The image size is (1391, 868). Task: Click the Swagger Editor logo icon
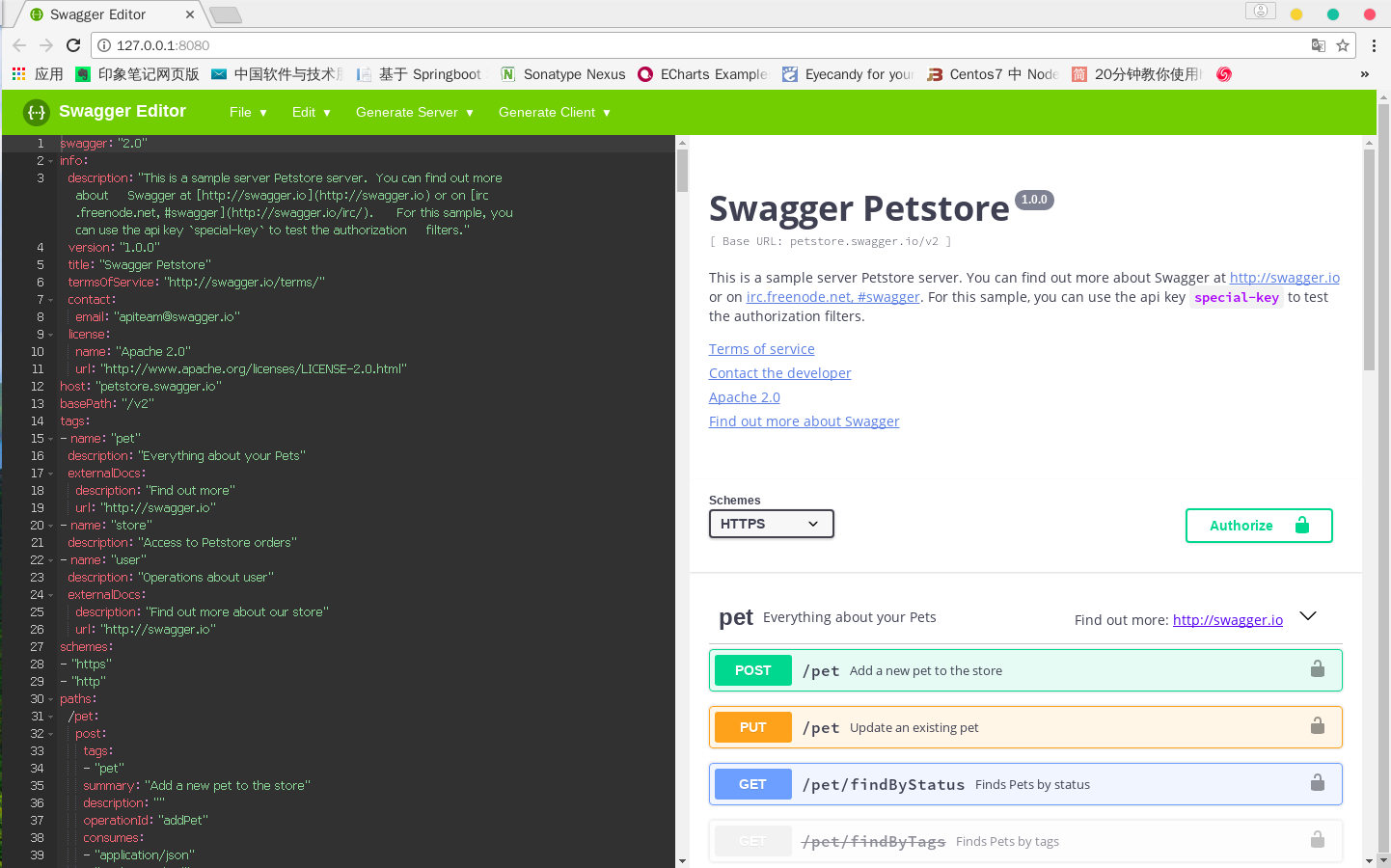click(x=36, y=112)
